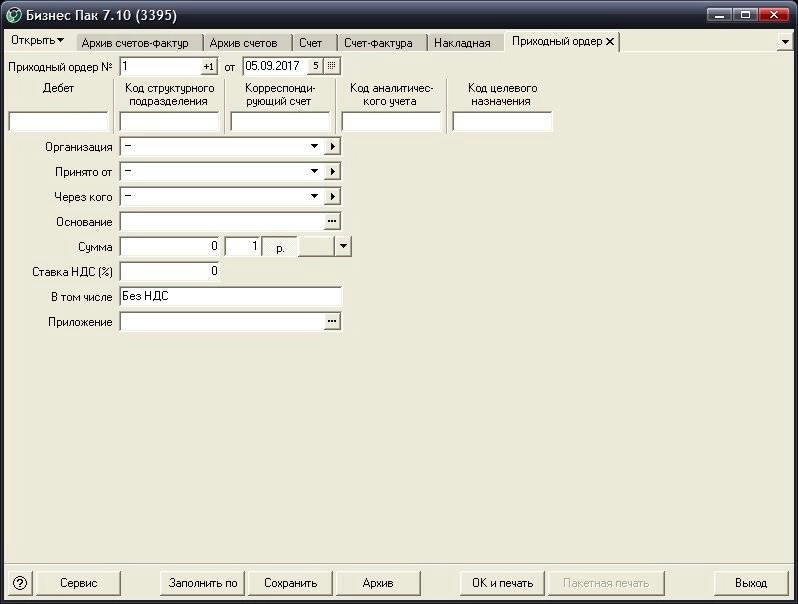Click the Код целевого назначения field
The height and width of the screenshot is (604, 798).
click(x=502, y=122)
